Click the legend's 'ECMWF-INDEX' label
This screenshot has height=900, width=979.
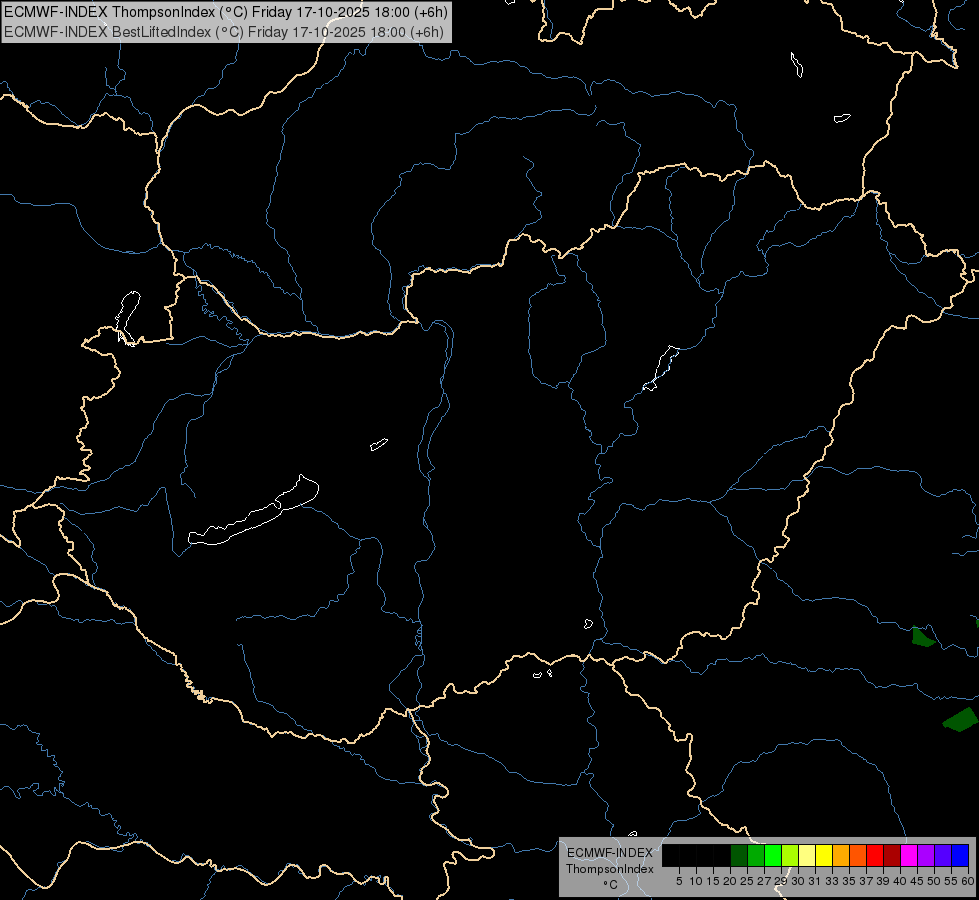610,853
